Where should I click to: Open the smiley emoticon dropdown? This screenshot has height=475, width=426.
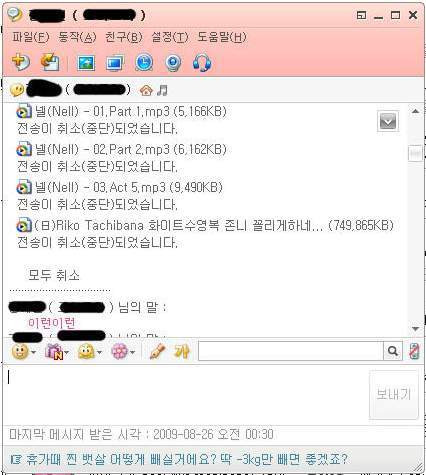[x=23, y=352]
